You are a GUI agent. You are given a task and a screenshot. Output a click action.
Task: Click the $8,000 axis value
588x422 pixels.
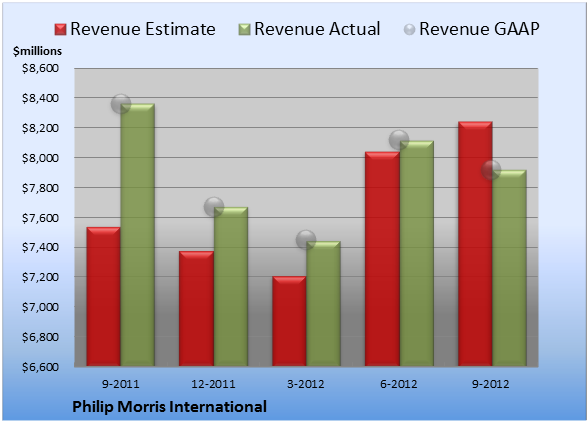(40, 158)
